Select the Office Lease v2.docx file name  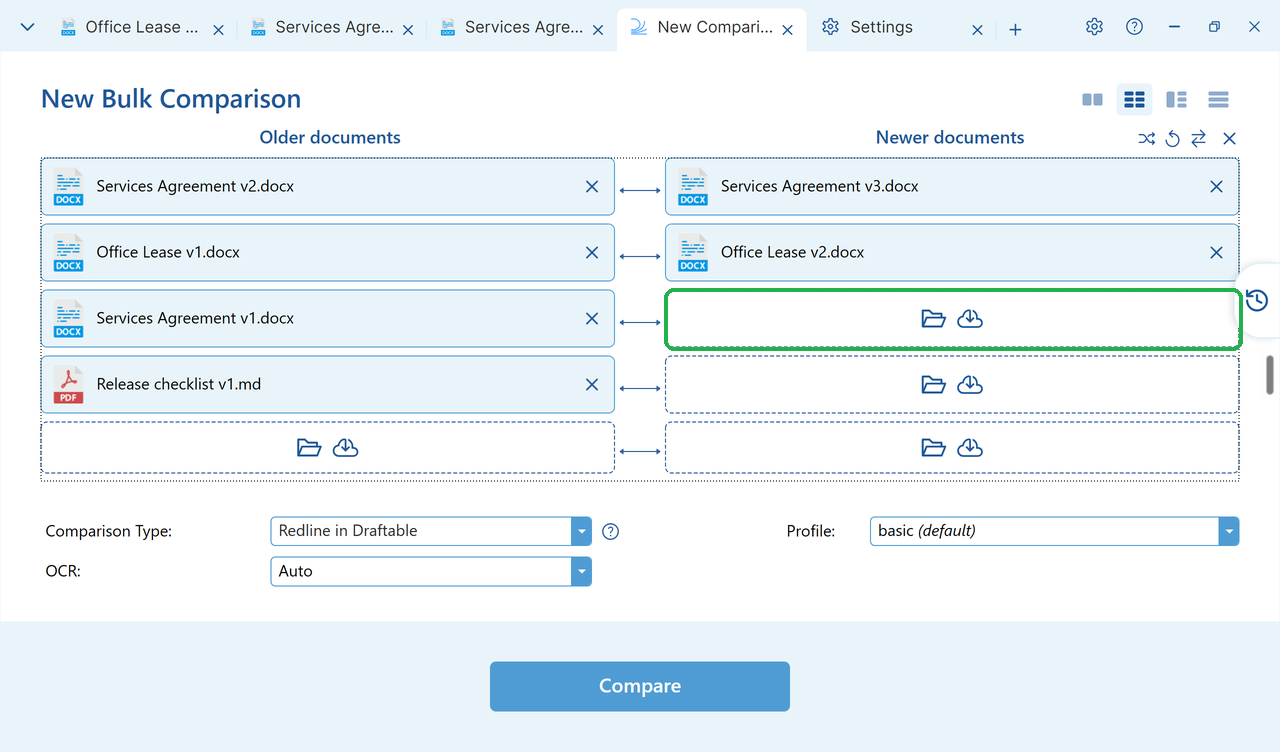point(792,253)
